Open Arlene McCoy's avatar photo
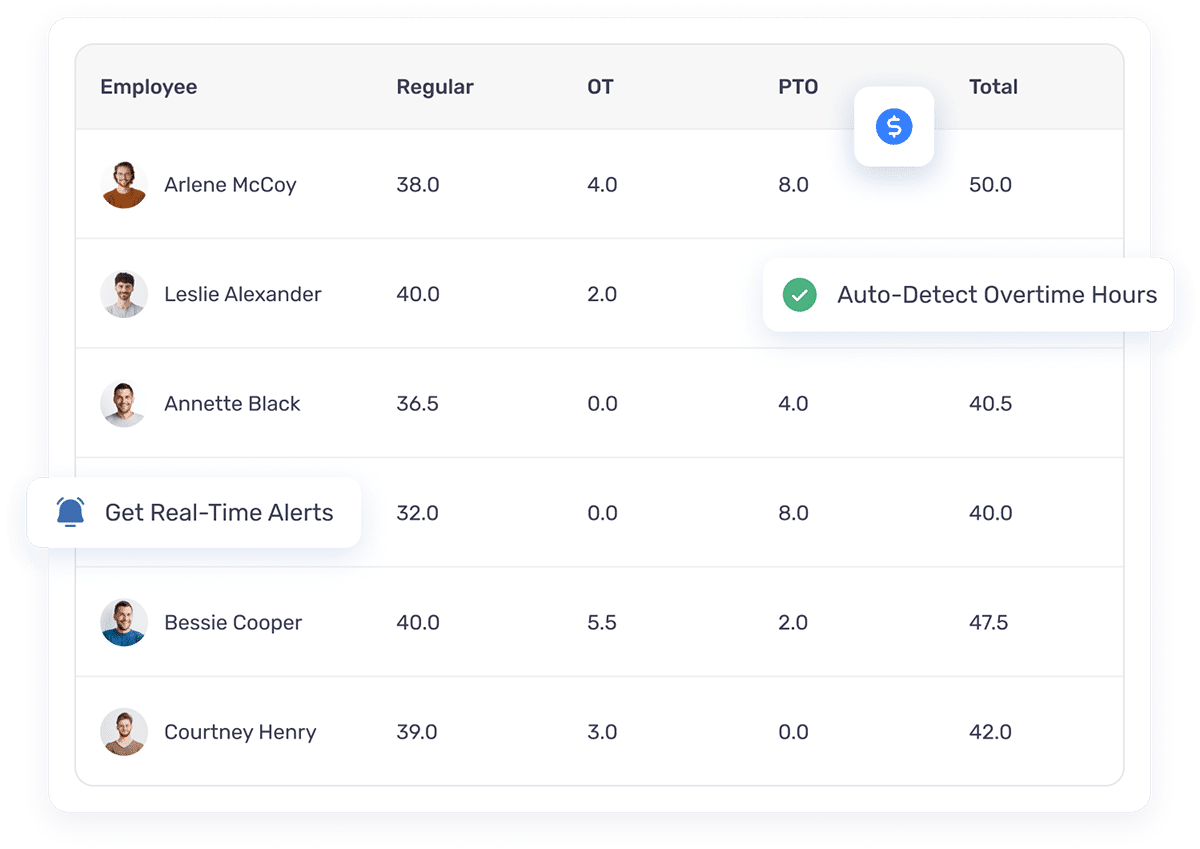Viewport: 1200px width, 849px height. click(124, 185)
